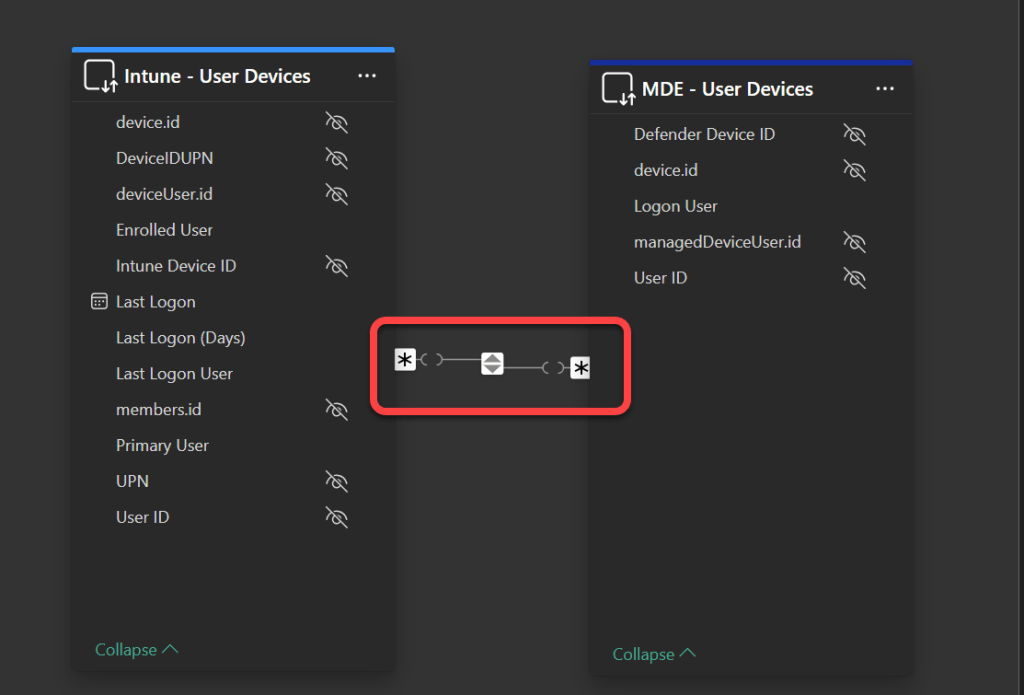
Task: Toggle visibility of MDE table device.id
Action: [x=855, y=170]
